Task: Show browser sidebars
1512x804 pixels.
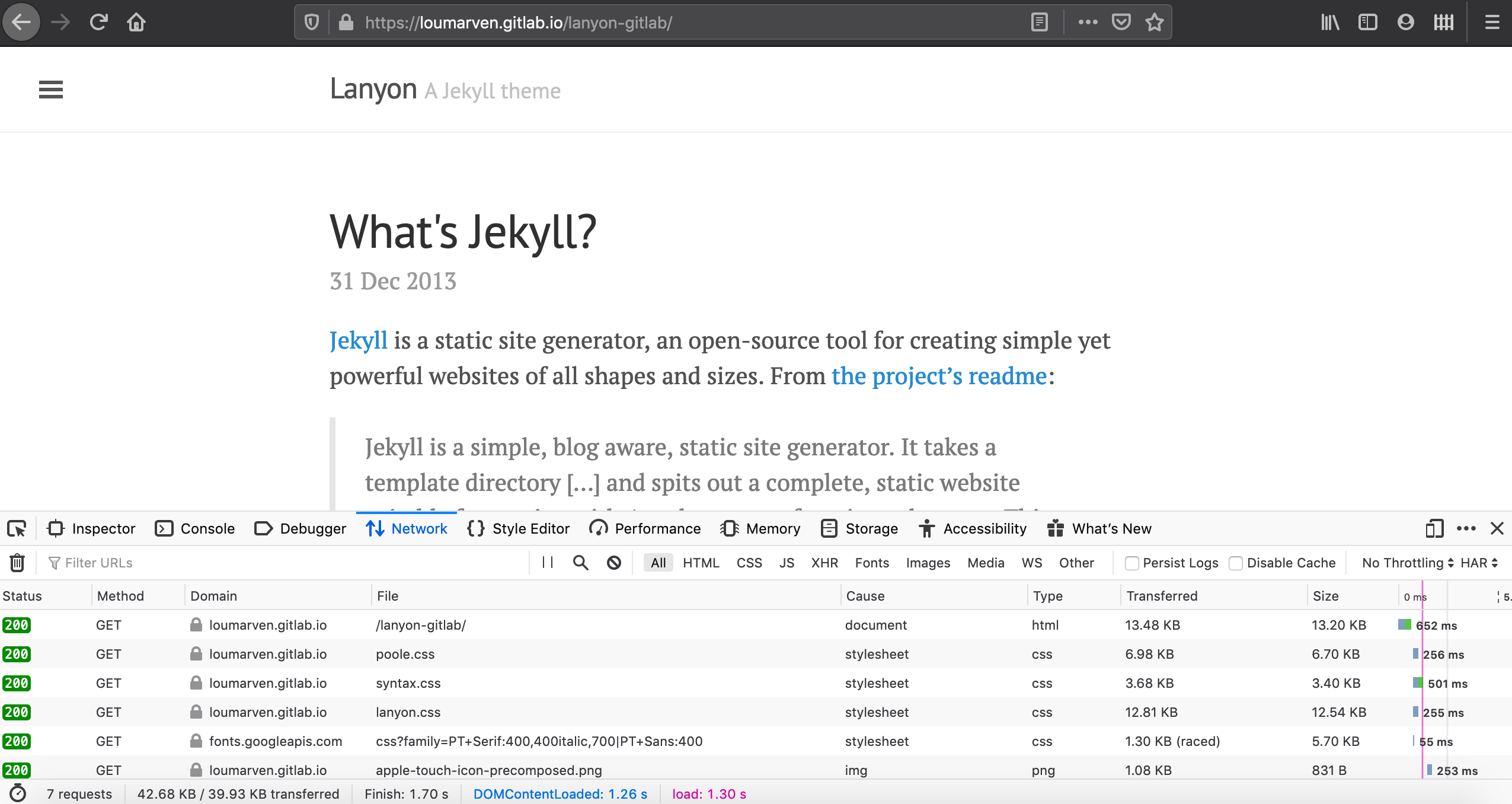Action: (1368, 23)
